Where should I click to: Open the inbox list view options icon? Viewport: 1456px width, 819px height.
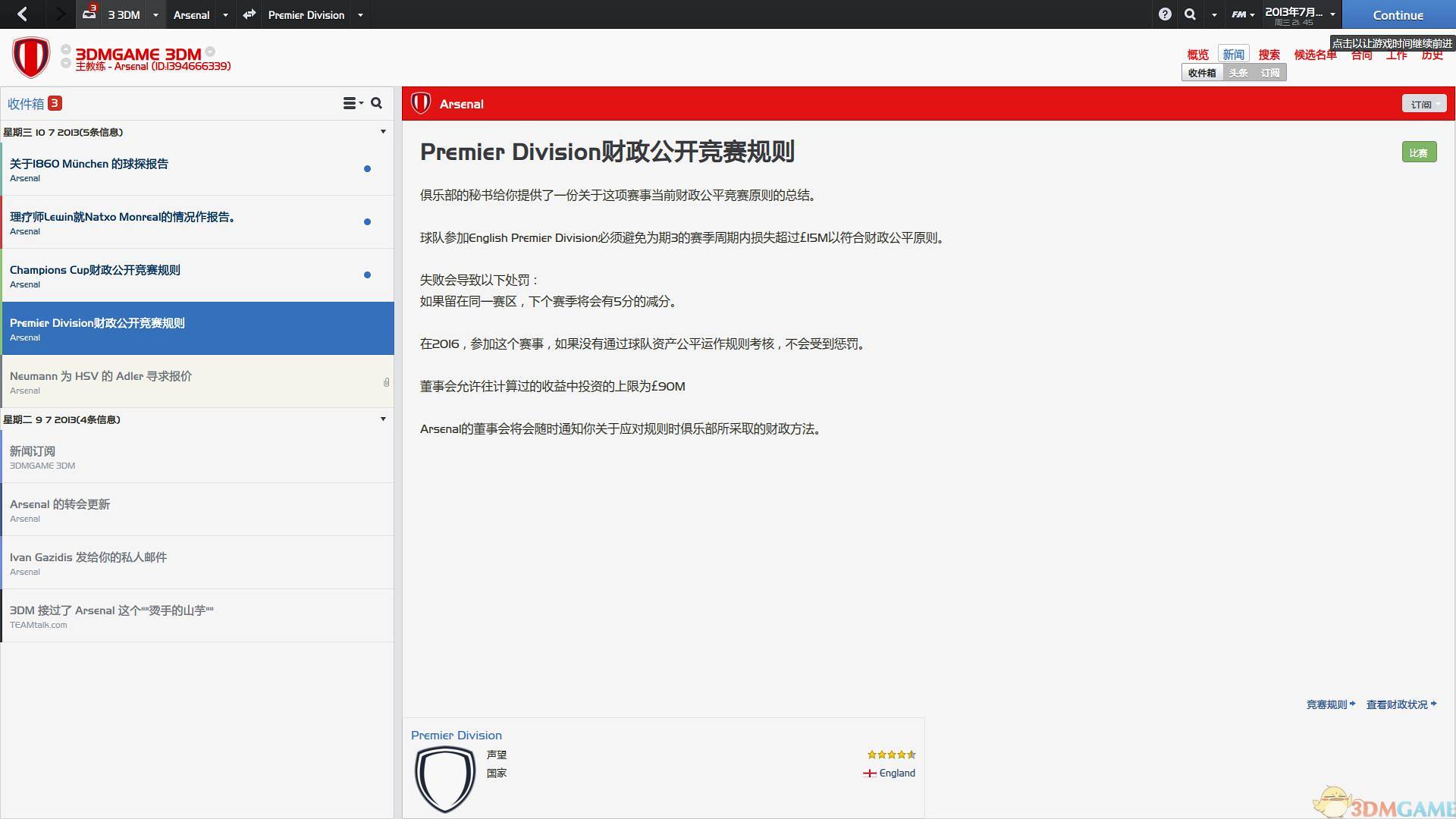pos(351,103)
